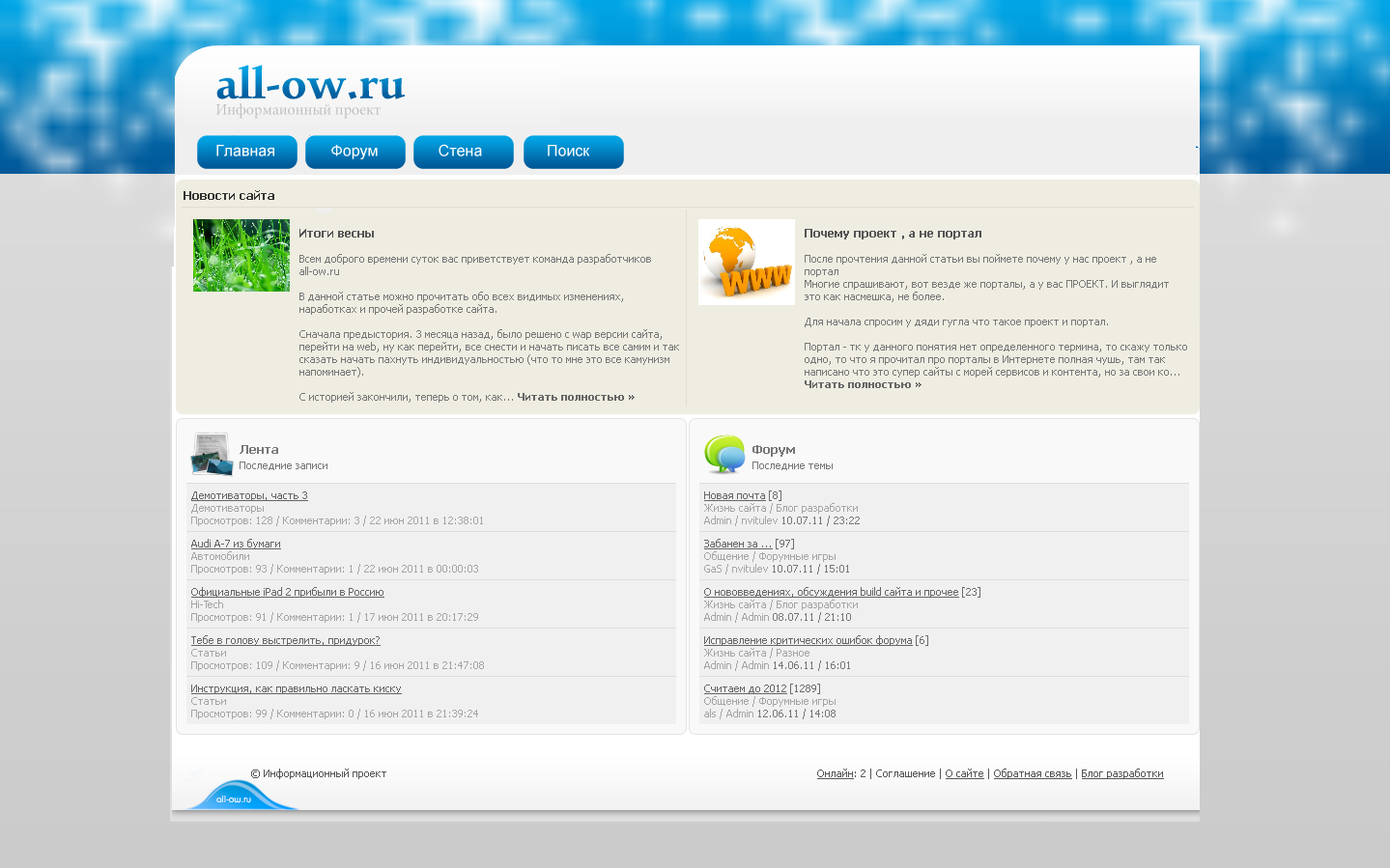1390x868 pixels.
Task: Click the Общение / Форумные игры line under Забанен за …
Action: pos(770,556)
